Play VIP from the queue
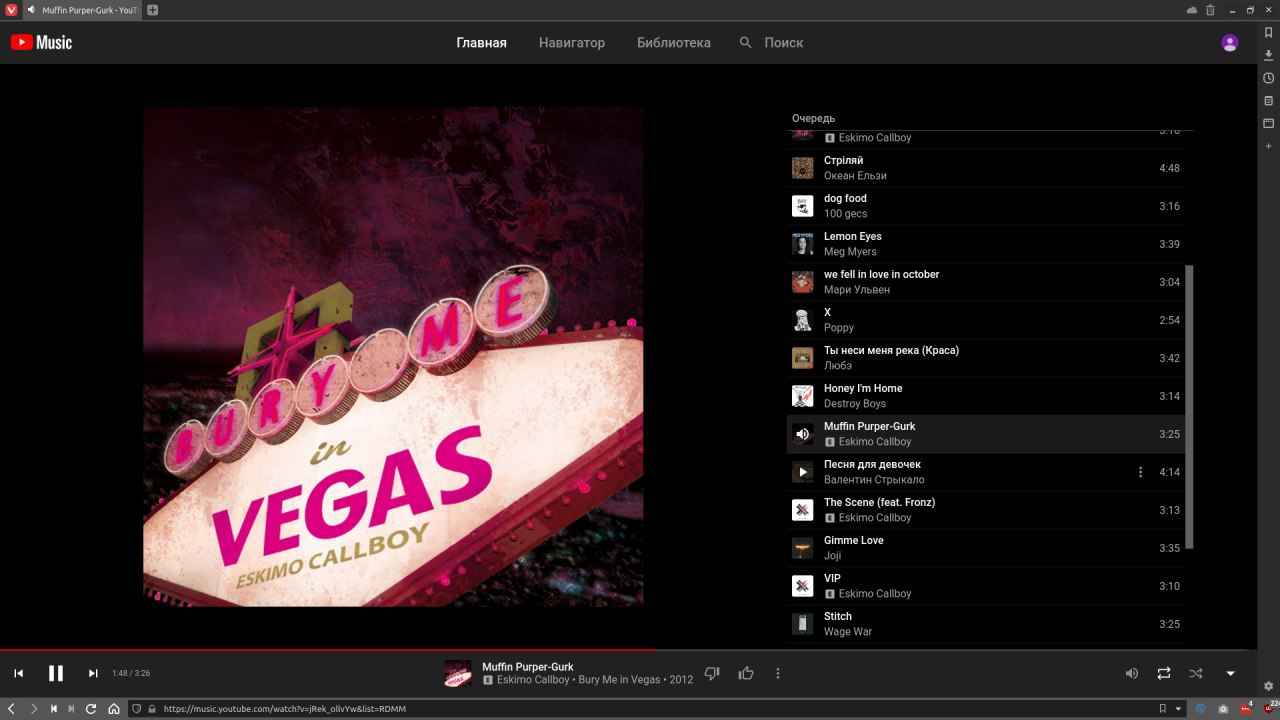 pyautogui.click(x=985, y=586)
